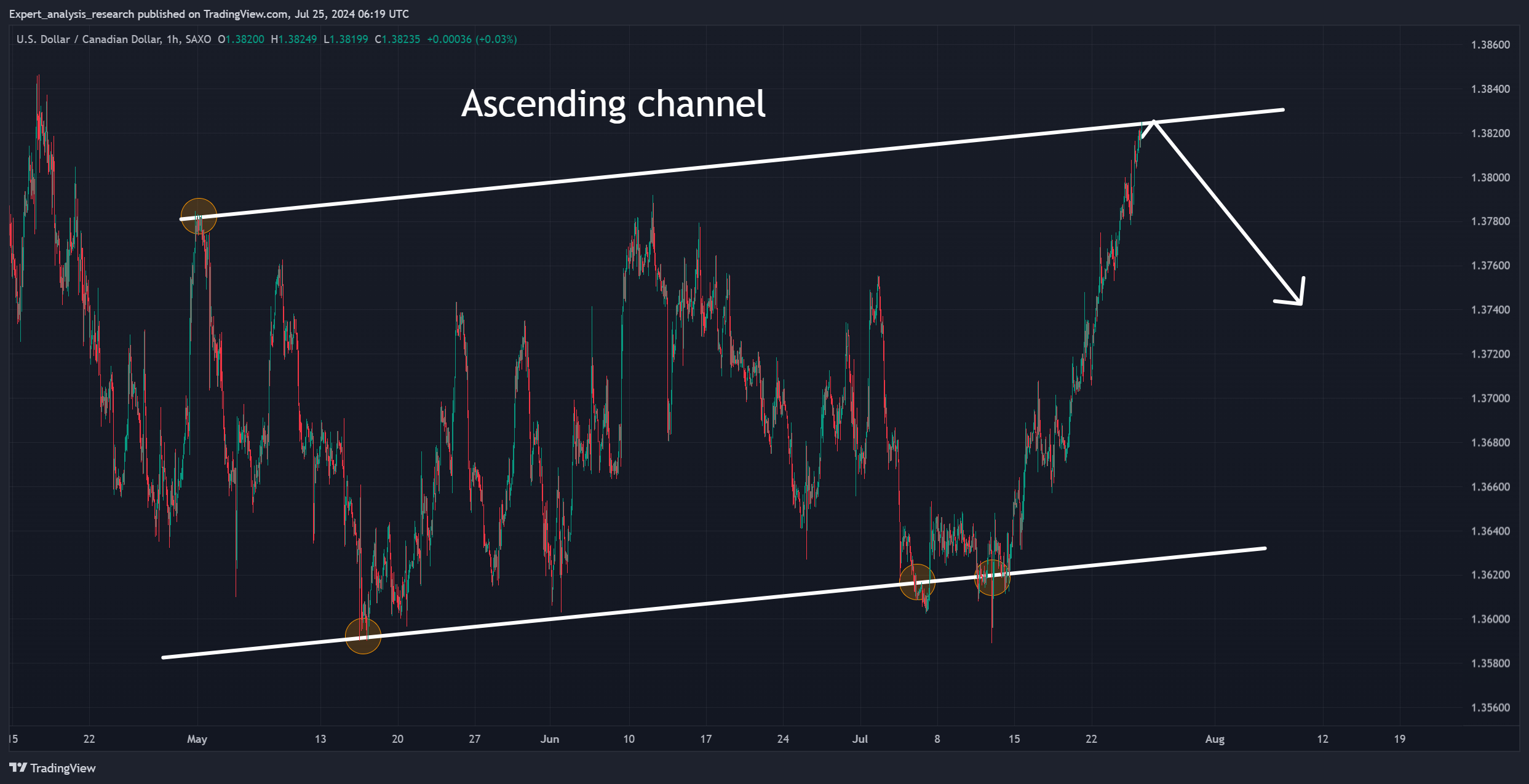Click the header text 'Expert_analysis_research published on TradingView.com'
1529x784 pixels.
[x=148, y=14]
